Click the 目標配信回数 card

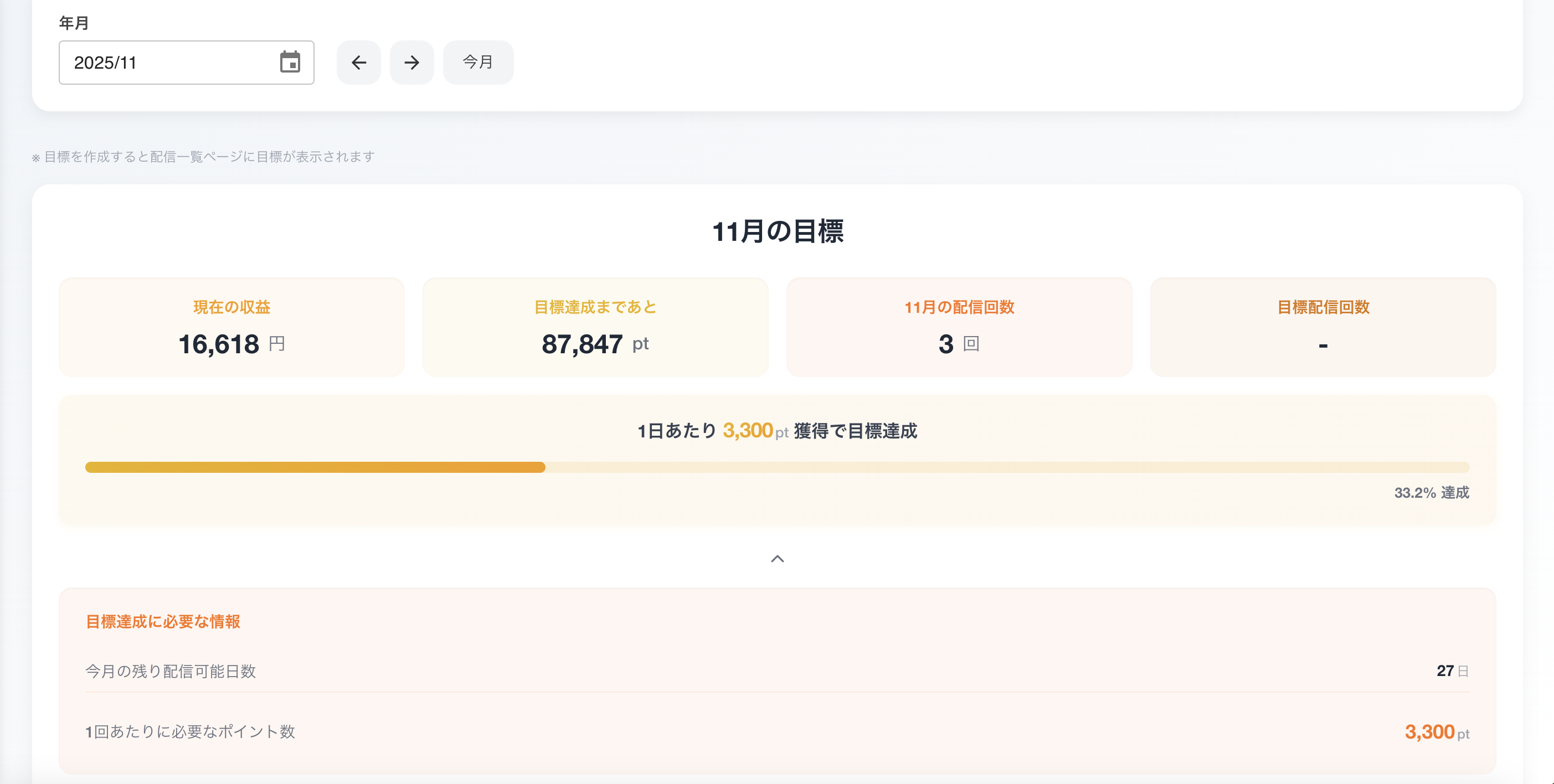[x=1323, y=326]
